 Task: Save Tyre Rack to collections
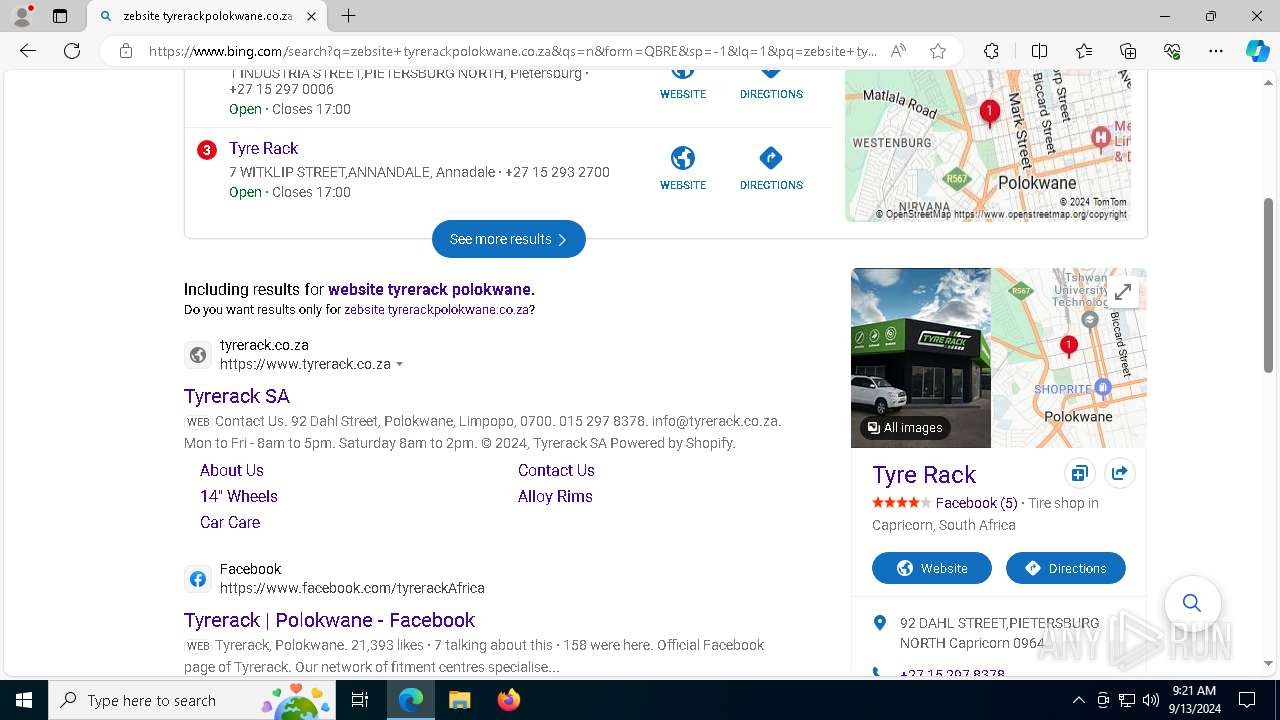1079,473
